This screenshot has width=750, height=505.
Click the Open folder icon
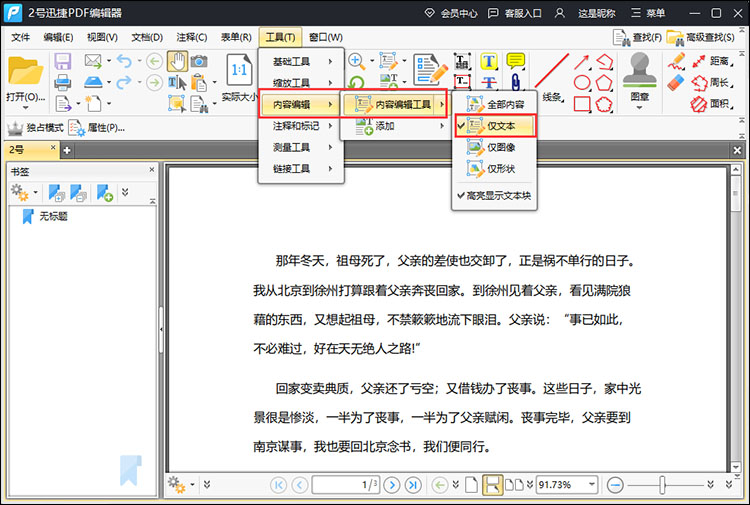click(25, 71)
